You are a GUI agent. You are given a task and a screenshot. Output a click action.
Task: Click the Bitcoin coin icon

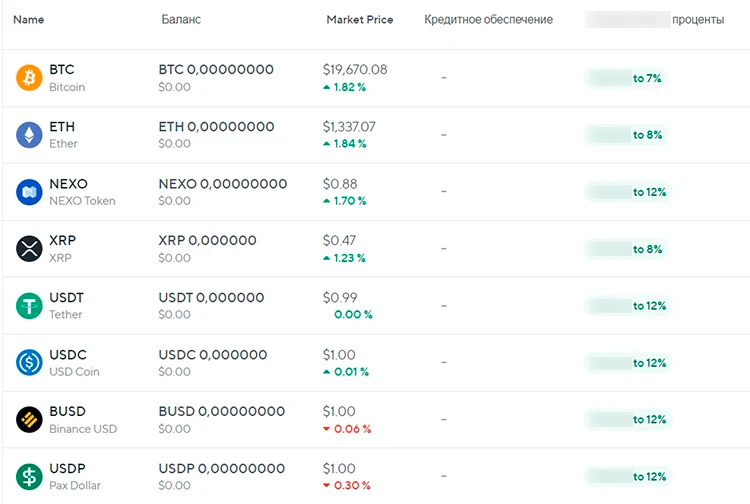pyautogui.click(x=29, y=78)
